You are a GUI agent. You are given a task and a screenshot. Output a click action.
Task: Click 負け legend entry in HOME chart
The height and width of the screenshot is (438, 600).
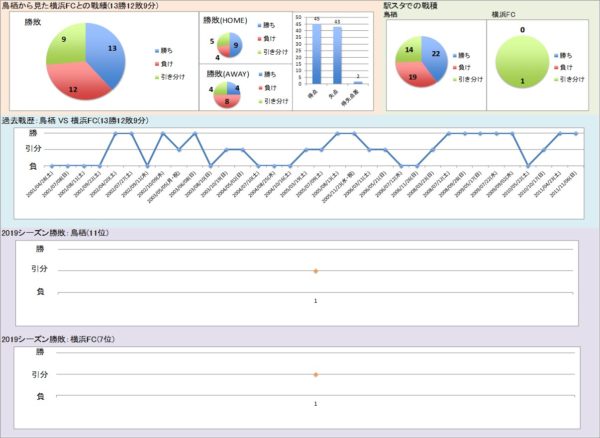266,39
